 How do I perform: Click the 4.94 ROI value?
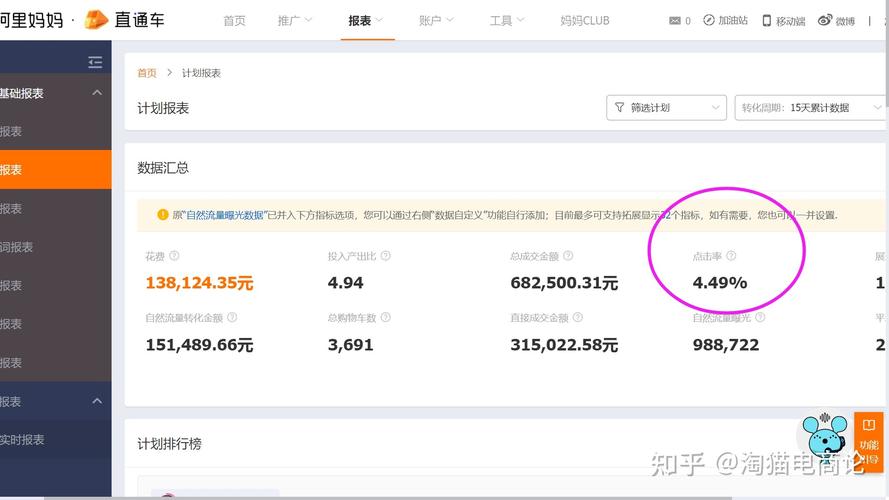click(346, 282)
